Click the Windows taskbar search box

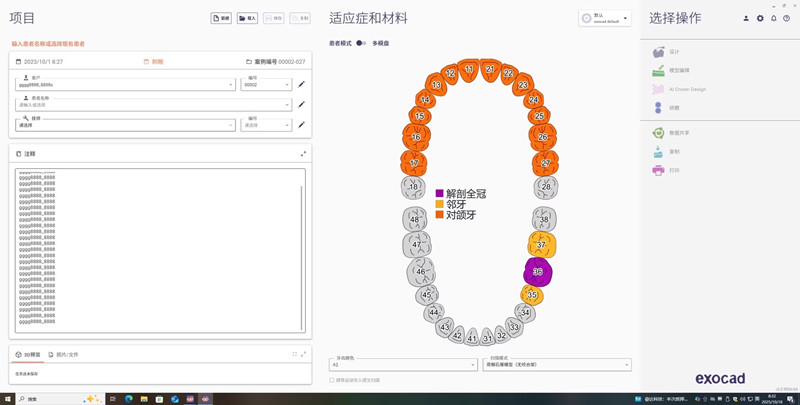pos(60,399)
